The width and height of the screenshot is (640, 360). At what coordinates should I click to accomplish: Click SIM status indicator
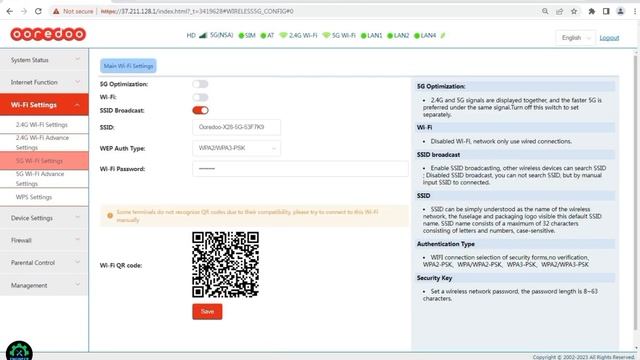tap(247, 36)
